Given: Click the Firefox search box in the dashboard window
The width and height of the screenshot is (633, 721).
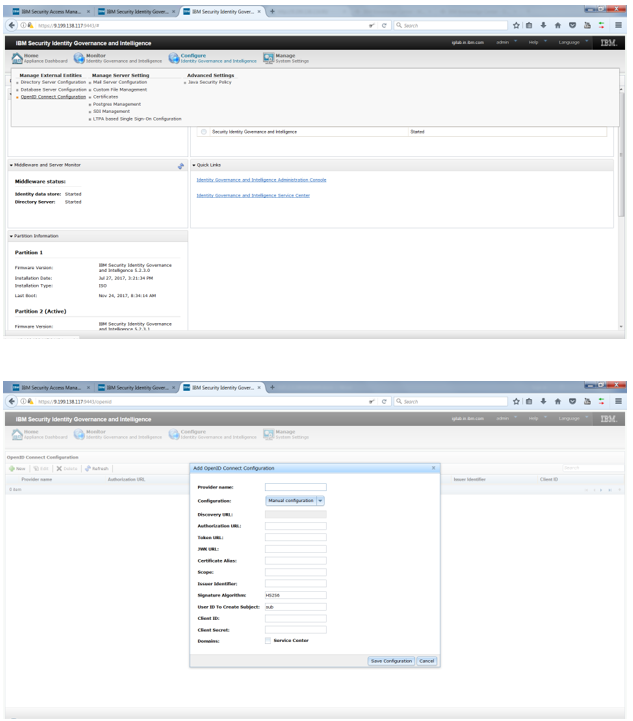Looking at the screenshot, I should 451,25.
